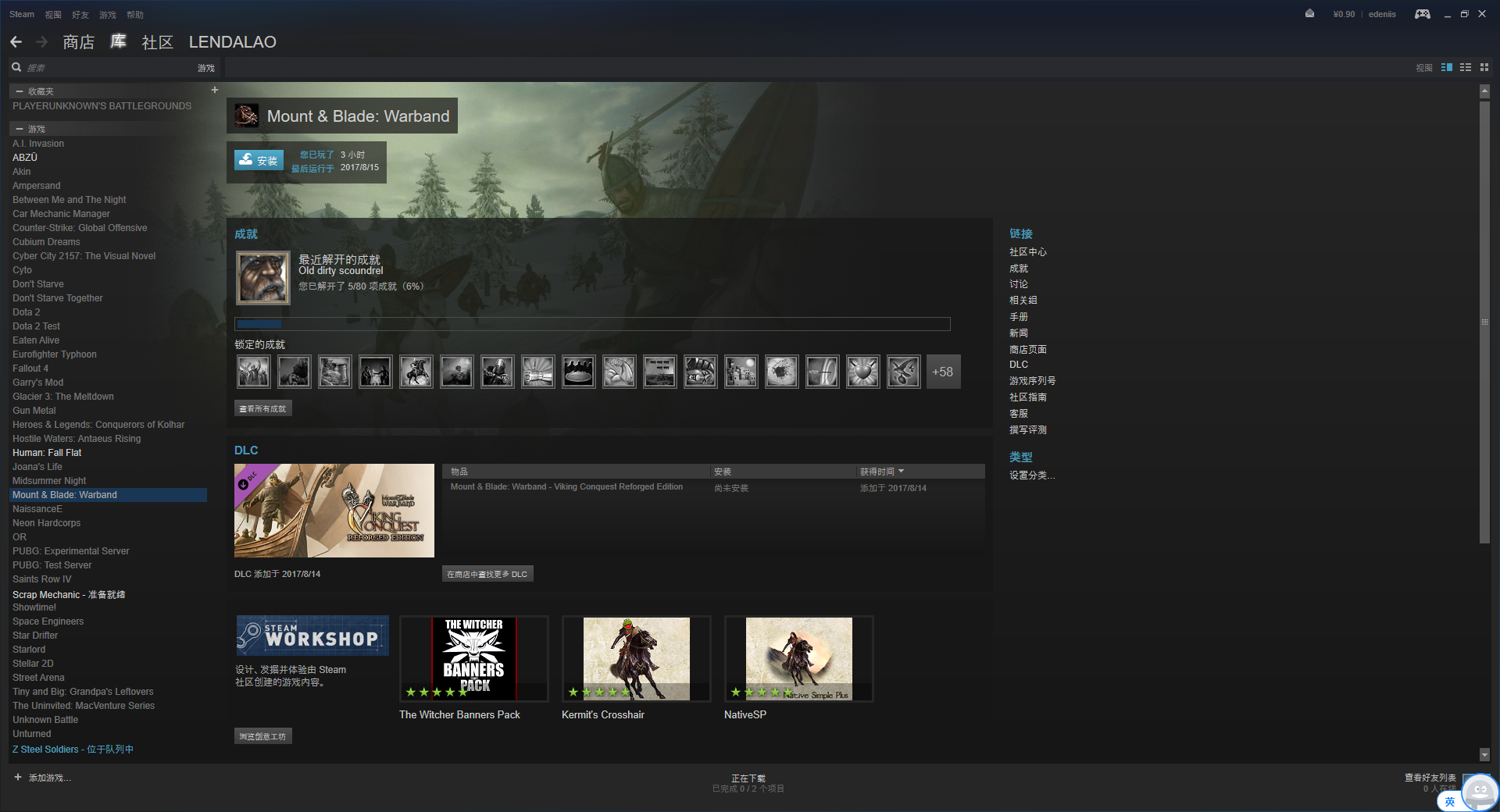The height and width of the screenshot is (812, 1500).
Task: Open the 撰写评测 write review link
Action: pyautogui.click(x=1027, y=430)
